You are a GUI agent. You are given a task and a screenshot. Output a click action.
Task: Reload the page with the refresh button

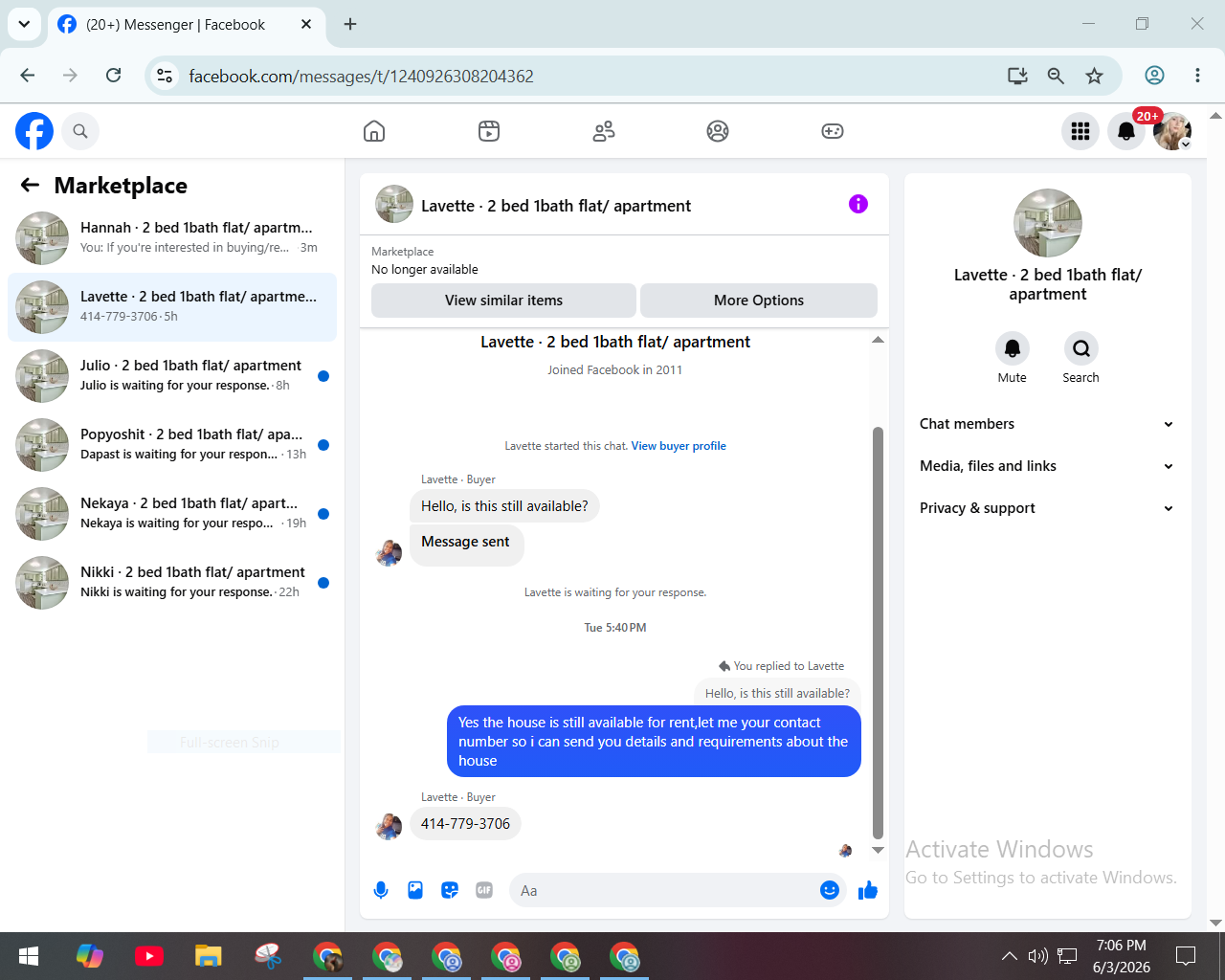(x=114, y=76)
